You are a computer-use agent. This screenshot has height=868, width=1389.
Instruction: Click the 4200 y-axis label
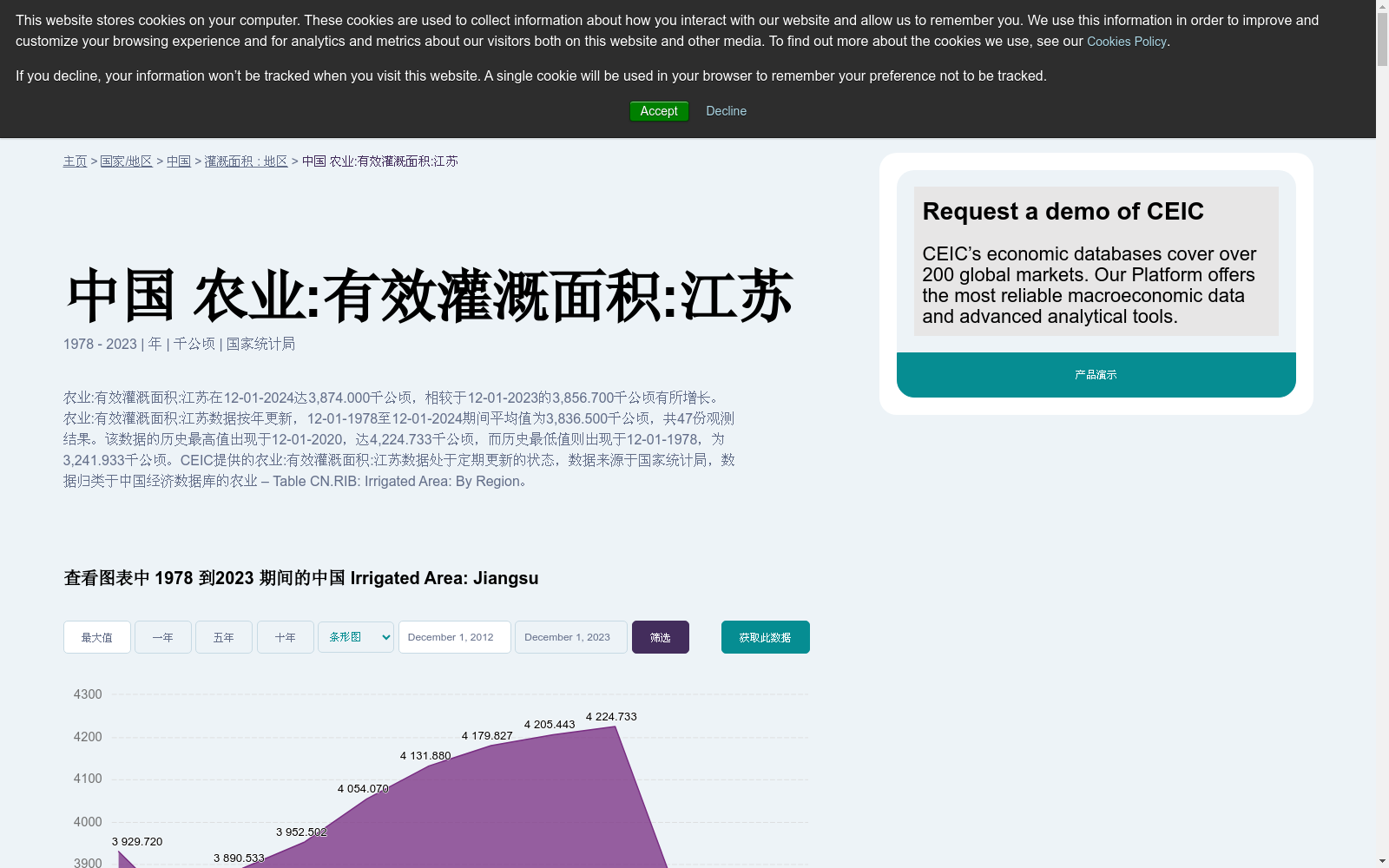coord(88,737)
